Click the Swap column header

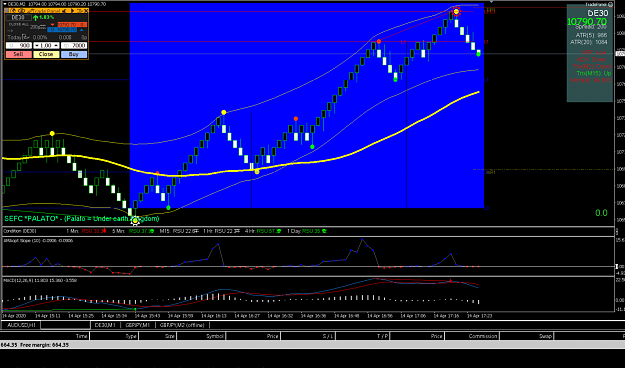click(527, 336)
